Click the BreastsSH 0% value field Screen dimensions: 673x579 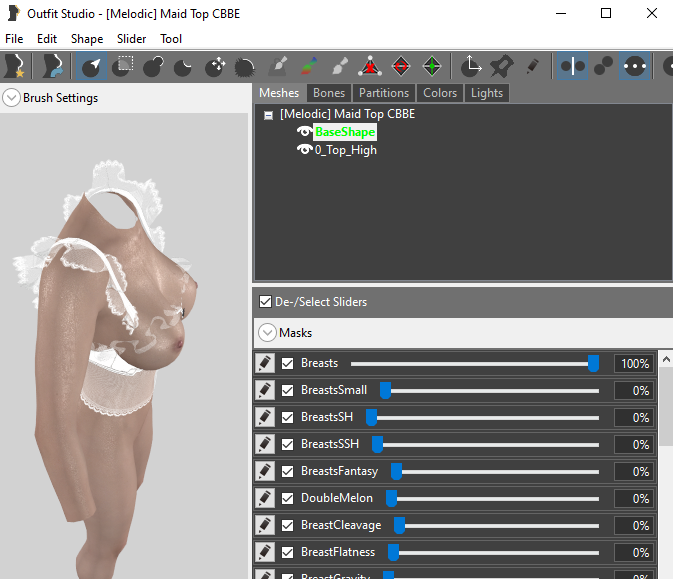click(634, 418)
